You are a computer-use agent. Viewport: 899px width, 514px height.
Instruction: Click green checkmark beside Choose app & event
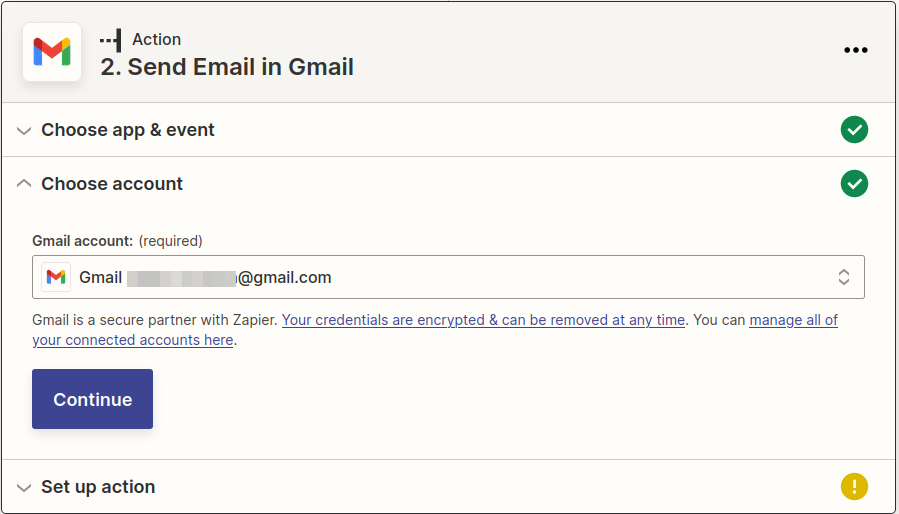click(x=854, y=130)
